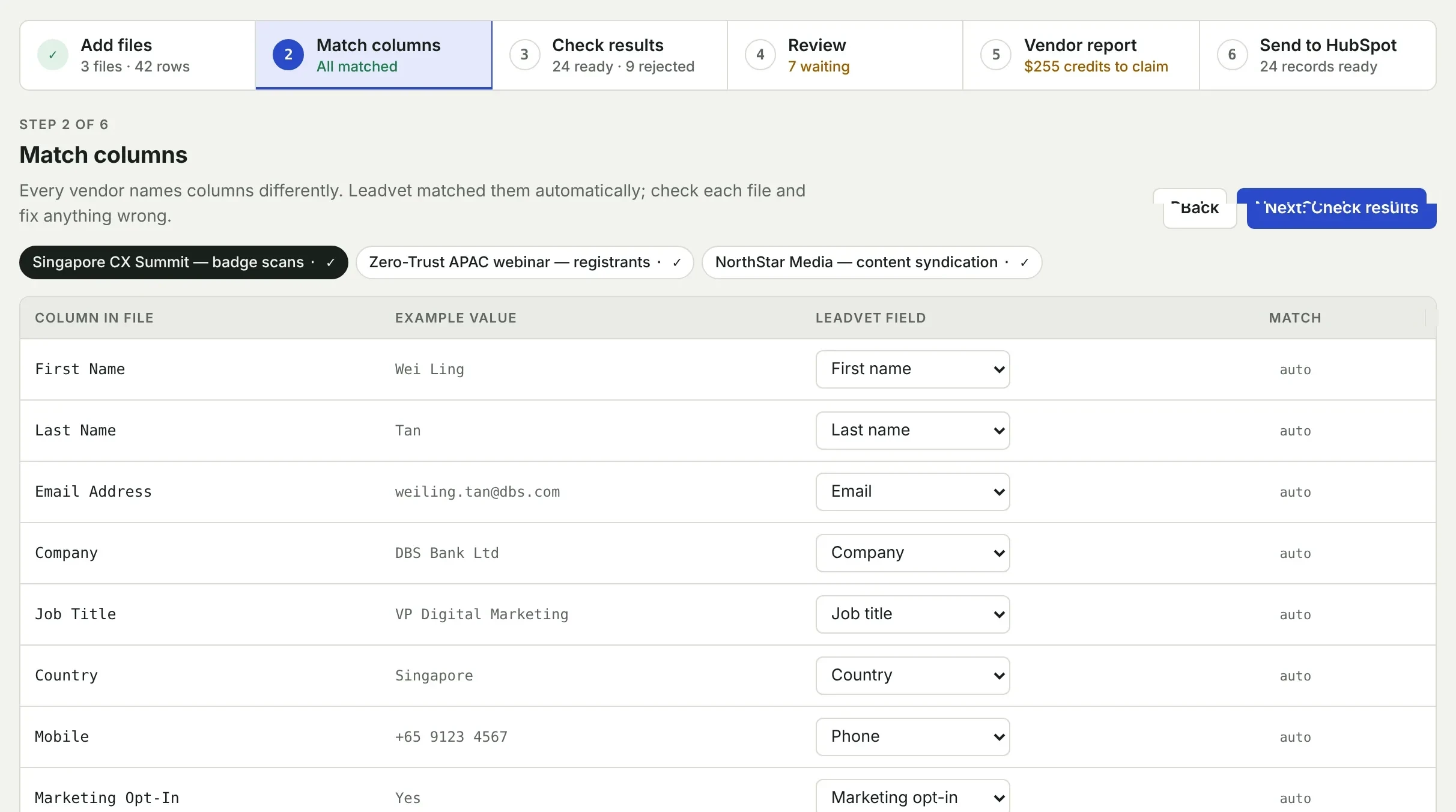Open the Email field dropdown
Screen dimensions: 1456x812
click(x=912, y=492)
